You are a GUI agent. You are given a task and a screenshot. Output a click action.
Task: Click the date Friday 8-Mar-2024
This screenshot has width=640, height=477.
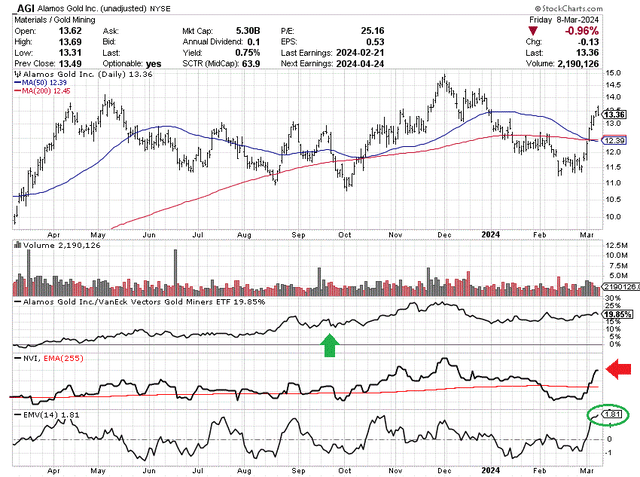pyautogui.click(x=564, y=20)
